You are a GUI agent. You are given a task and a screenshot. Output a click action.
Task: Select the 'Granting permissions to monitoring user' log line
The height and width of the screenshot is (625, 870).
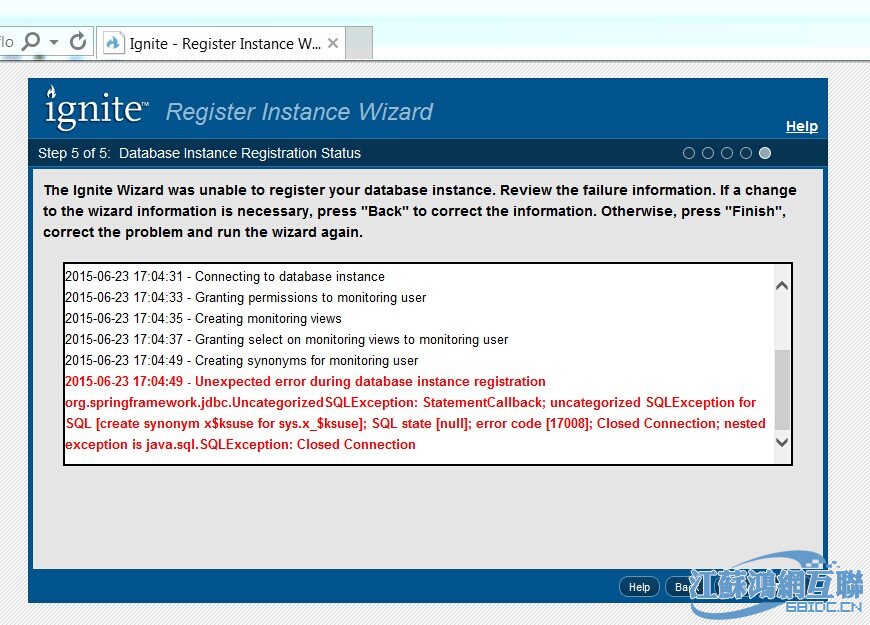(245, 298)
